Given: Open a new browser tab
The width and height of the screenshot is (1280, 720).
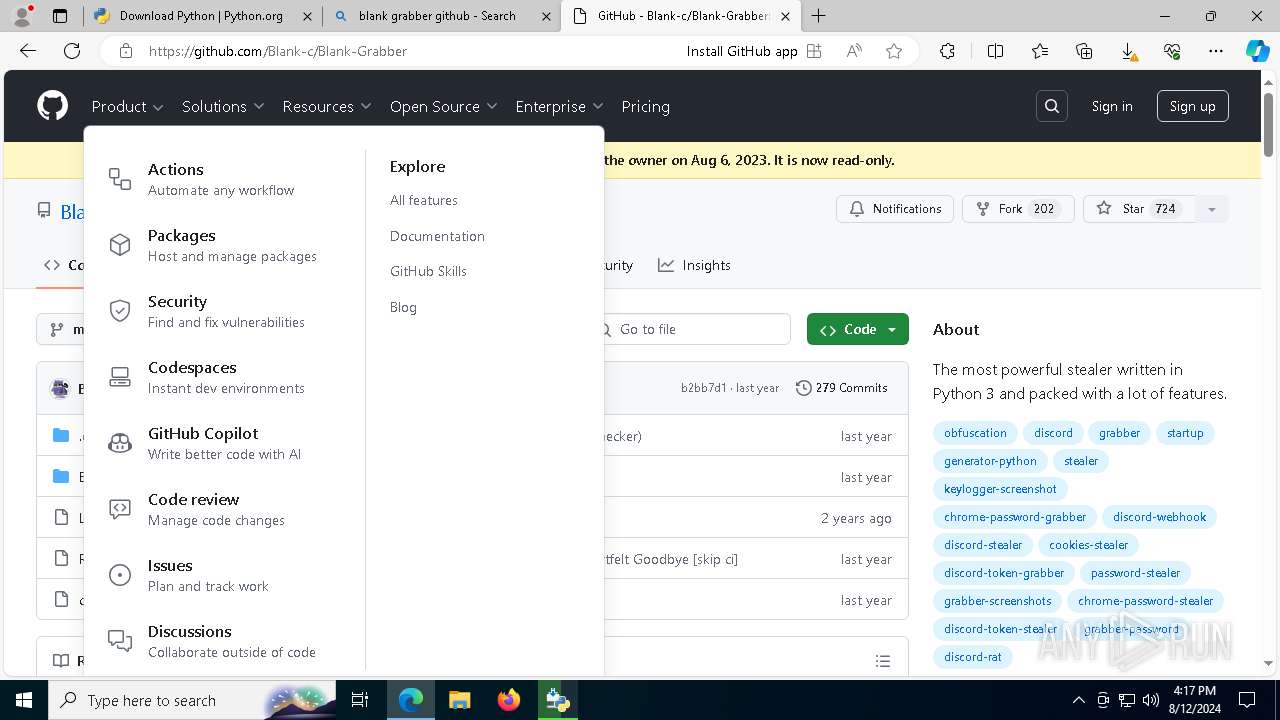Looking at the screenshot, I should click(x=819, y=16).
